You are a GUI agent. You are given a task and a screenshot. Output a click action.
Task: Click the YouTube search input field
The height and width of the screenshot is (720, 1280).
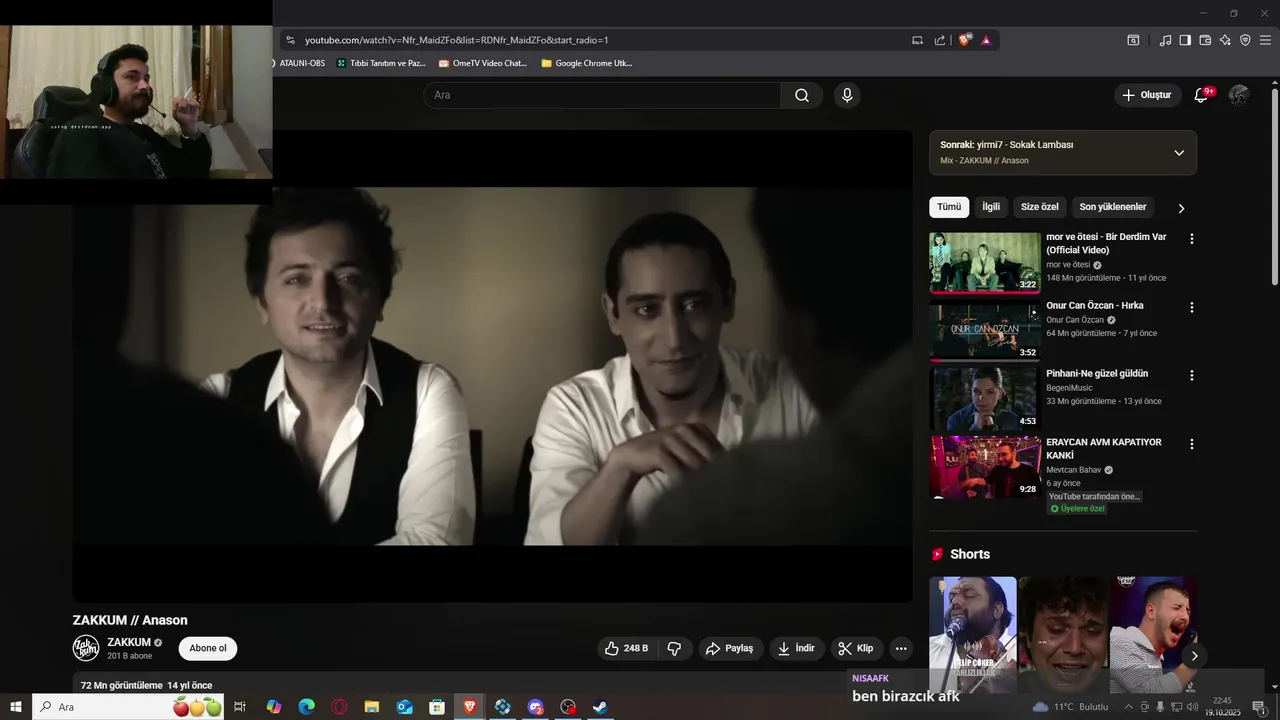tap(602, 95)
